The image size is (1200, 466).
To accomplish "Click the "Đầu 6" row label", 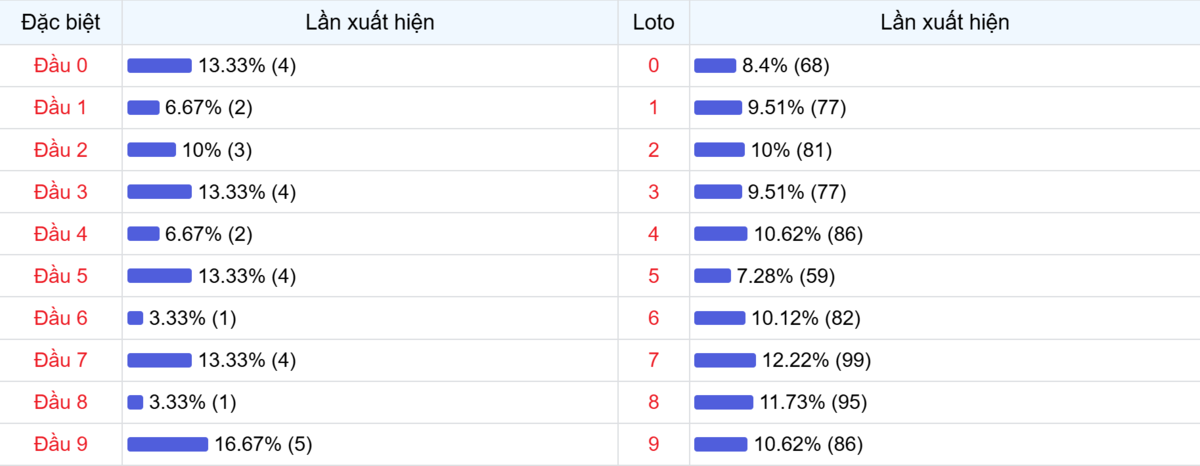I will (61, 318).
